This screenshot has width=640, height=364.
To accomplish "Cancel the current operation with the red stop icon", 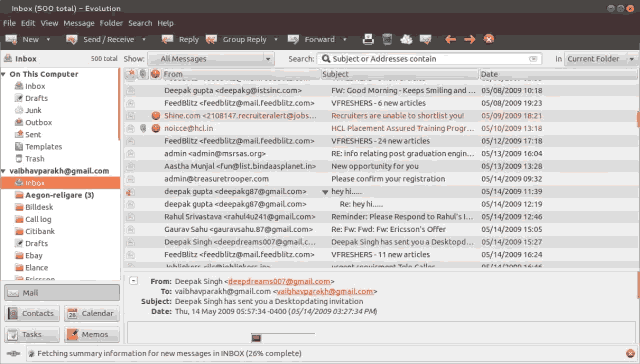I will click(489, 39).
